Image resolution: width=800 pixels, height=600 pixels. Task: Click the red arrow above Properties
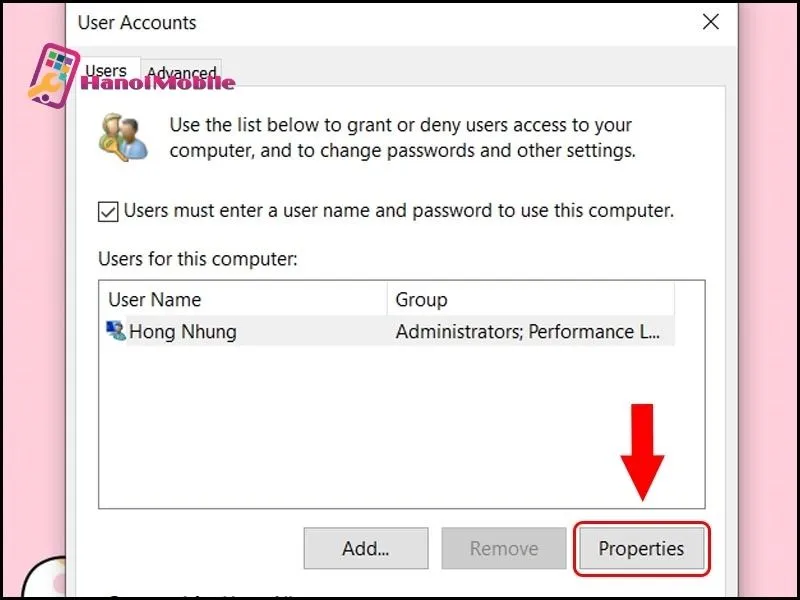point(642,450)
